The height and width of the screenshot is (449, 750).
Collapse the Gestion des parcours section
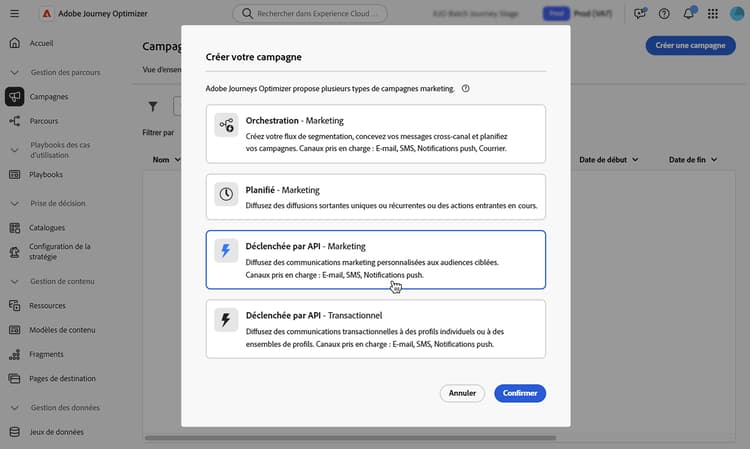click(15, 73)
